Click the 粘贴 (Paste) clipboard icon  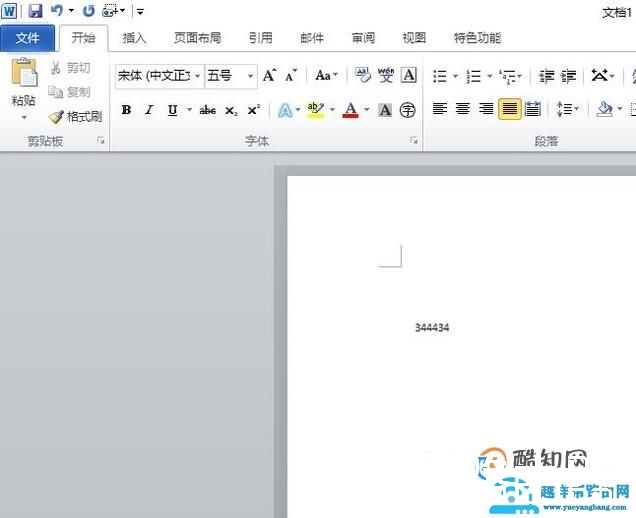24,73
